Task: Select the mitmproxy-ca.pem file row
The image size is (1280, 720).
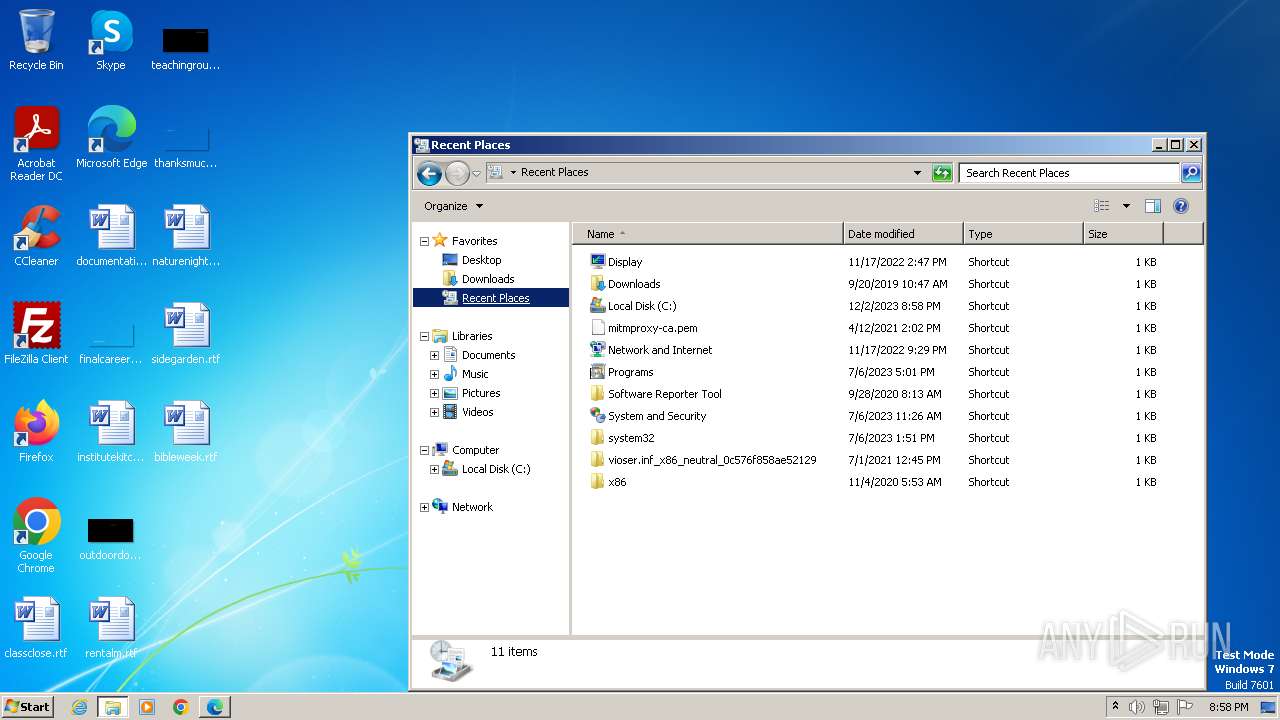Action: point(873,328)
